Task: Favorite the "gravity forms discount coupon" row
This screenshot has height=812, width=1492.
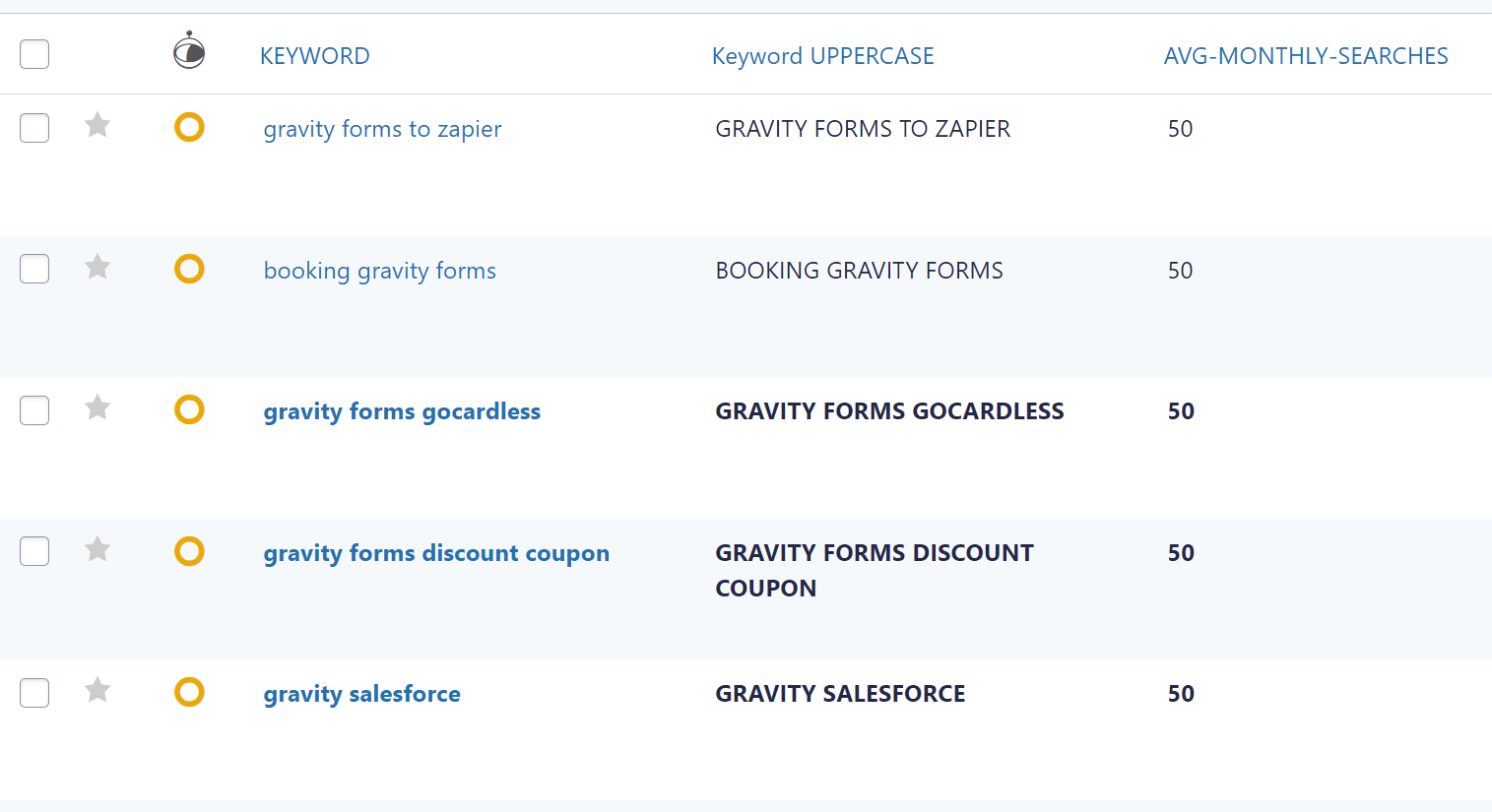Action: [x=97, y=549]
